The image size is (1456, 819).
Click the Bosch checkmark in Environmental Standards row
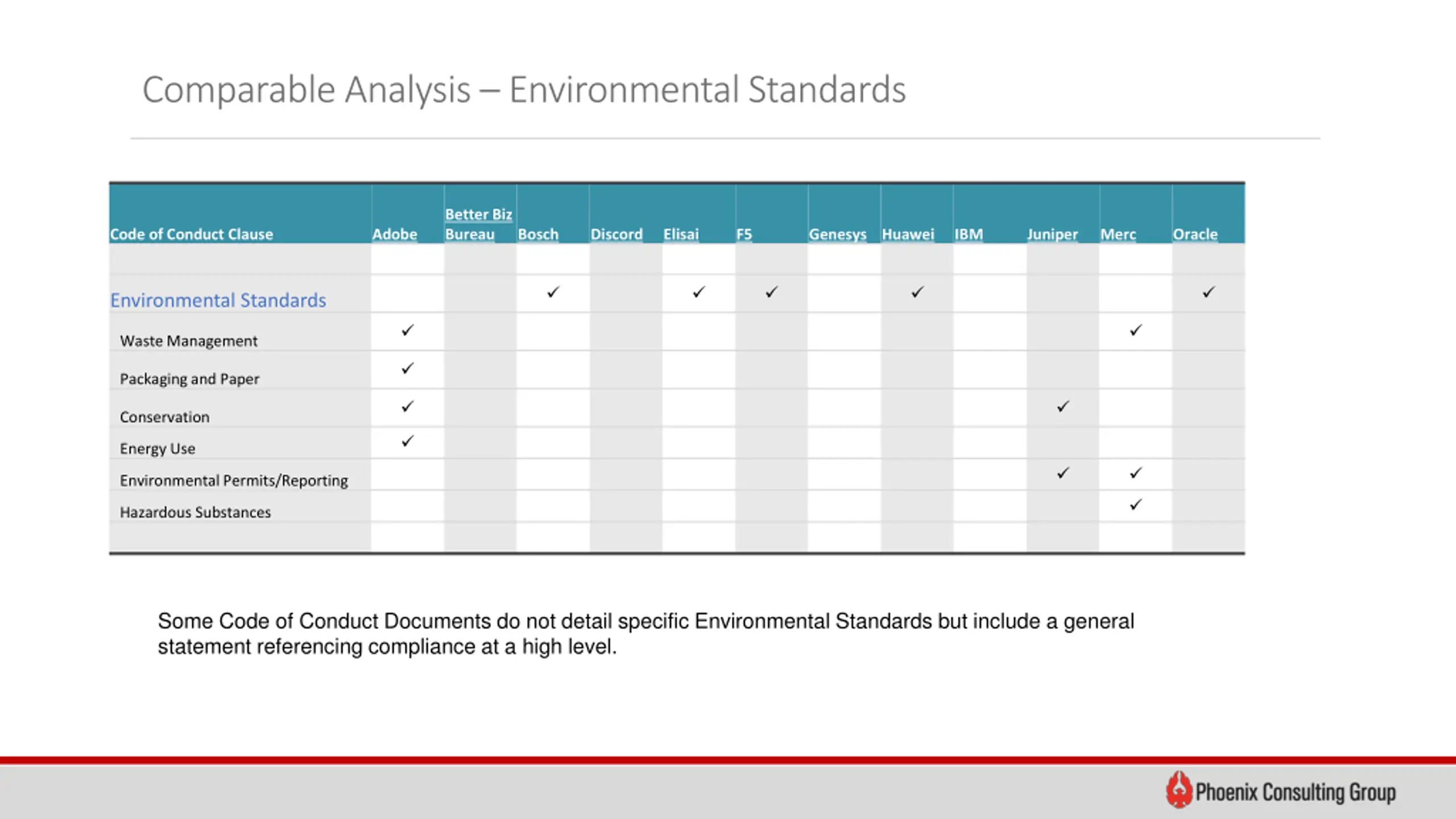click(x=553, y=292)
